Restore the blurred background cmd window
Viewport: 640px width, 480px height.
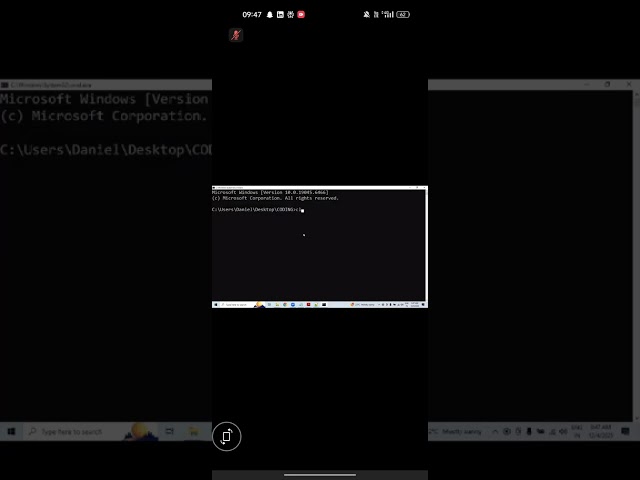[x=607, y=84]
